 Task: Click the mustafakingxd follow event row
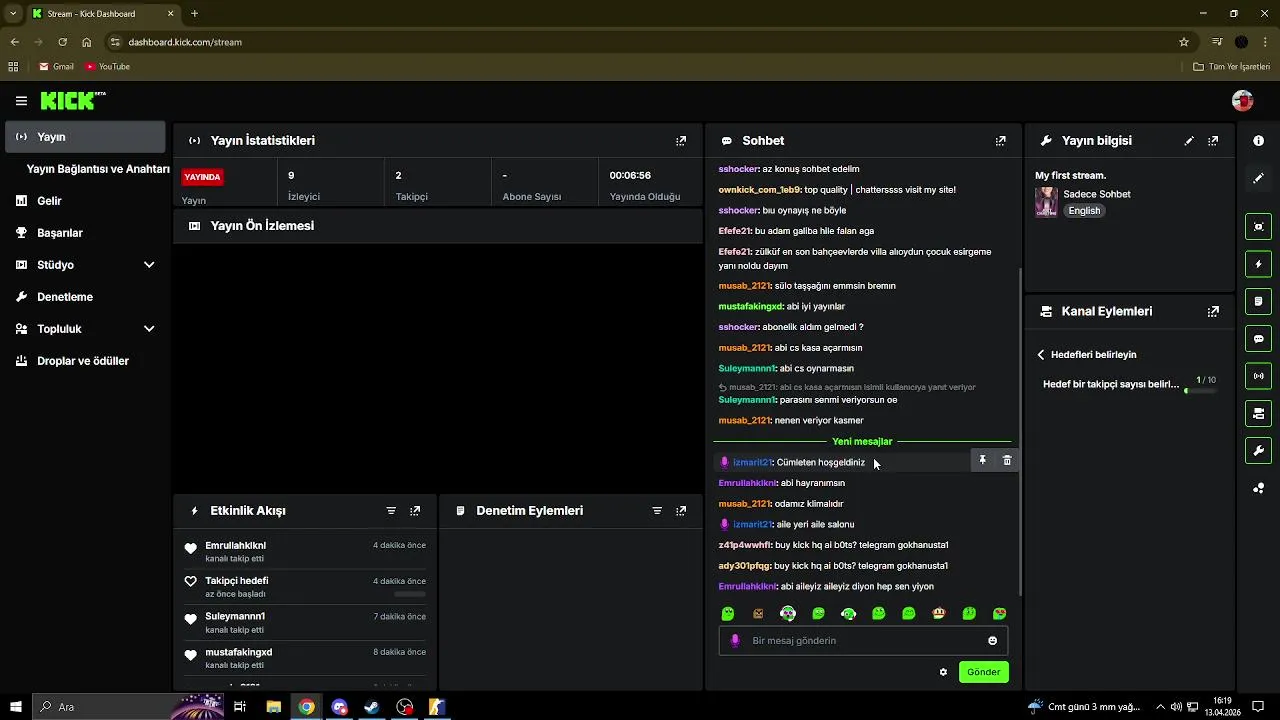pyautogui.click(x=306, y=658)
